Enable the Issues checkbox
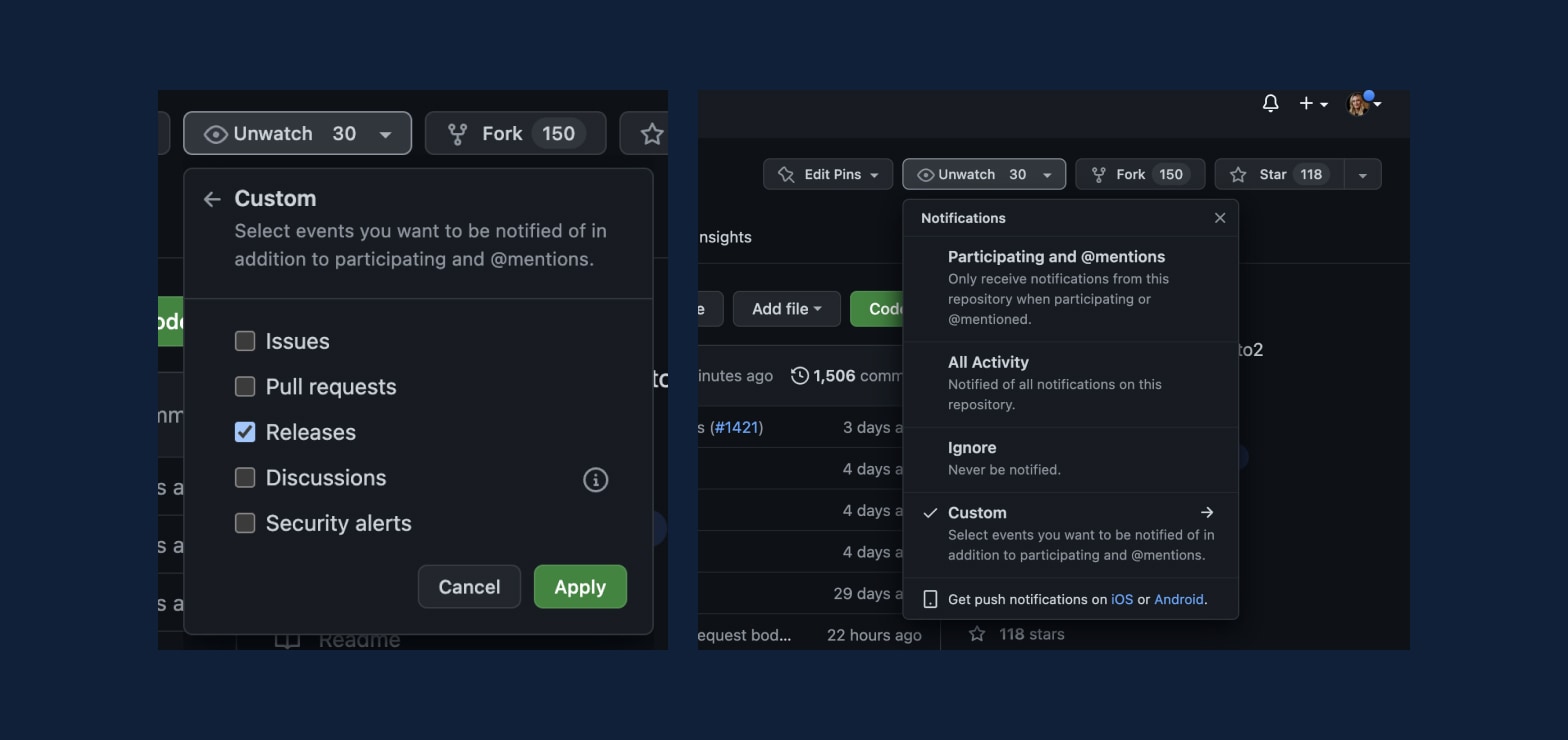Viewport: 1568px width, 740px height. point(245,341)
